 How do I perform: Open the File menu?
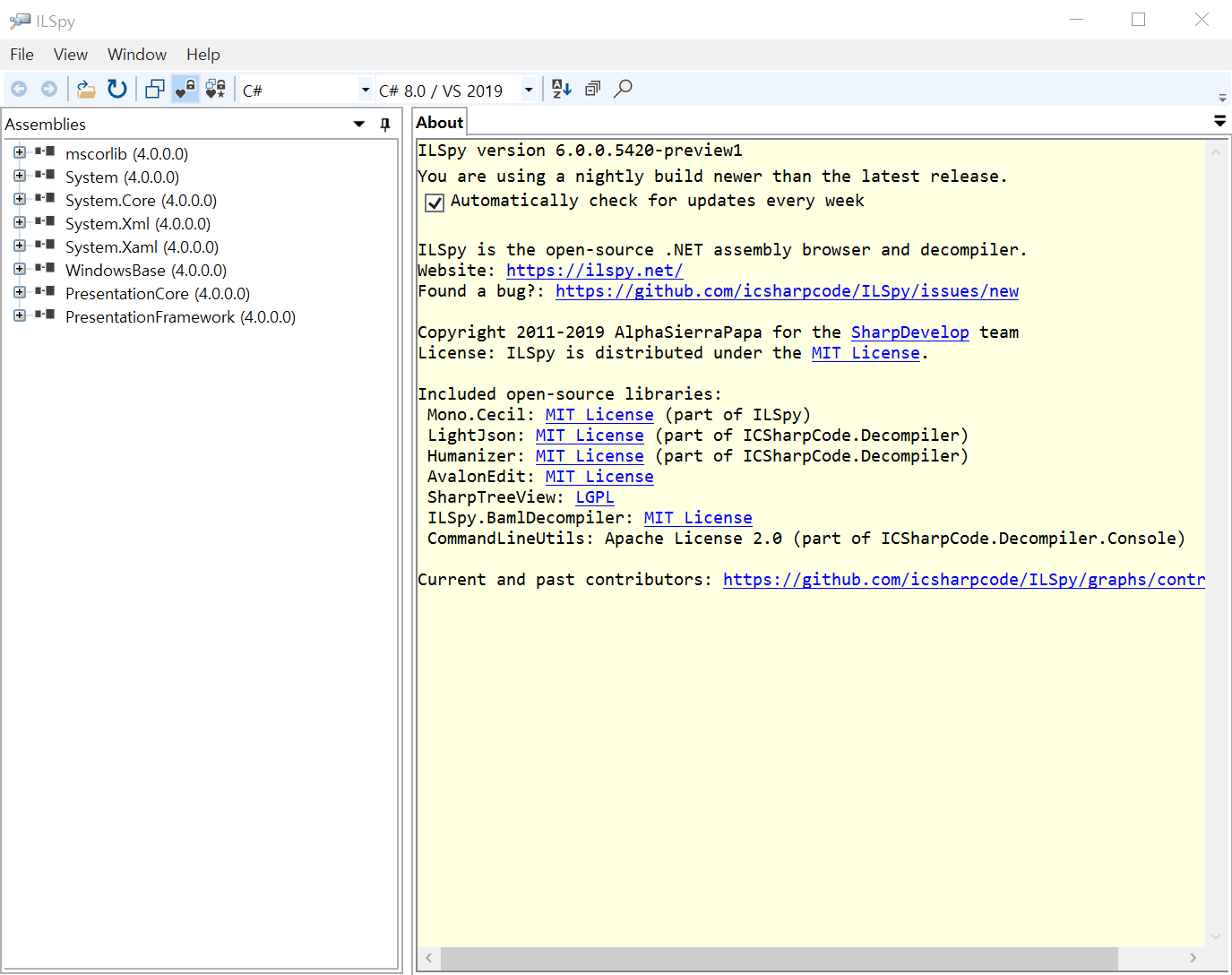click(x=22, y=55)
